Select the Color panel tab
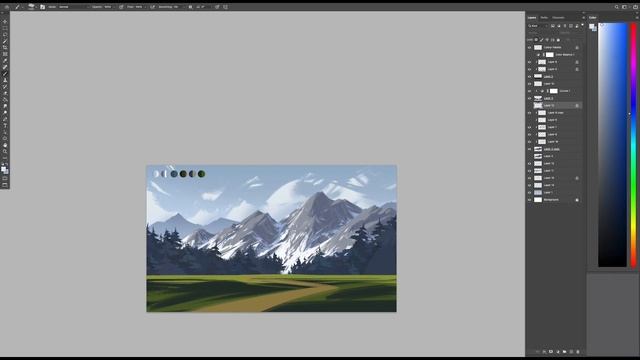Viewport: 640px width, 360px height. pyautogui.click(x=593, y=18)
